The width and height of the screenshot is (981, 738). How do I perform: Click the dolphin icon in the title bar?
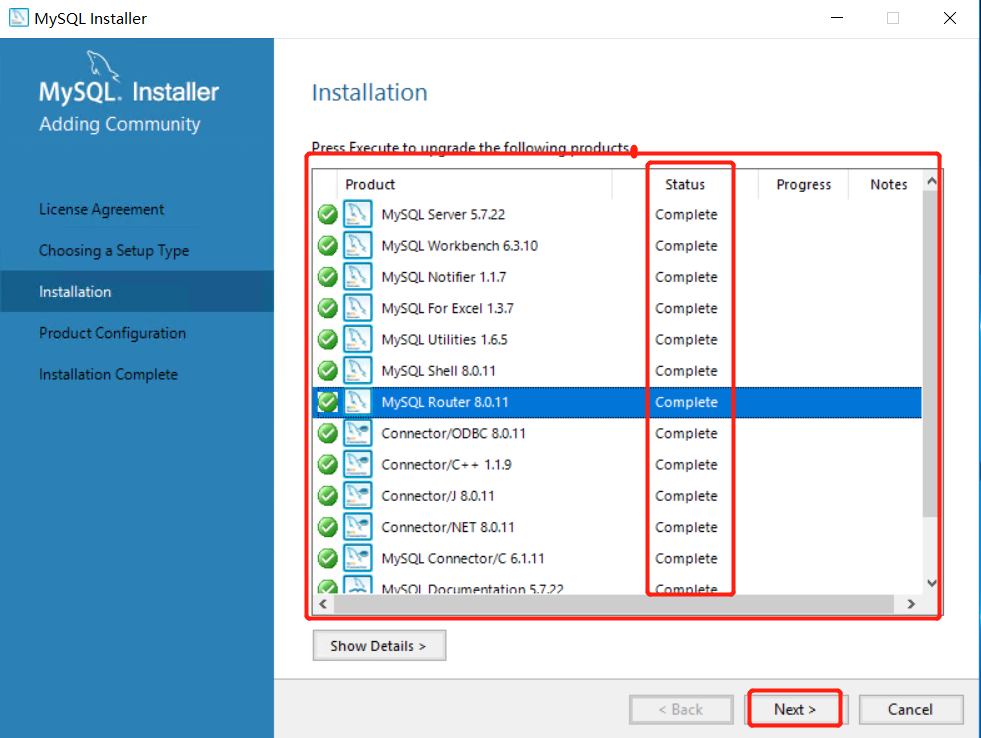(x=18, y=17)
